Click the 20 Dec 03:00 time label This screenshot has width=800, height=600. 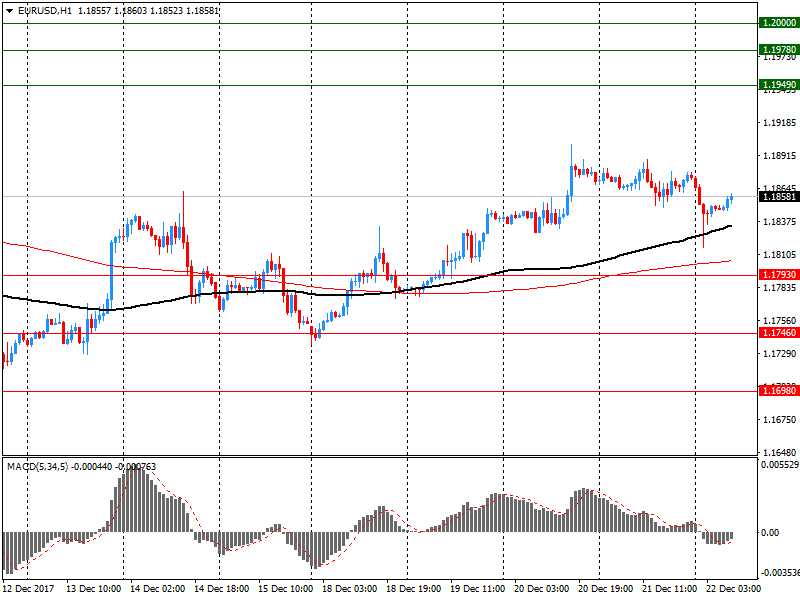tap(541, 588)
